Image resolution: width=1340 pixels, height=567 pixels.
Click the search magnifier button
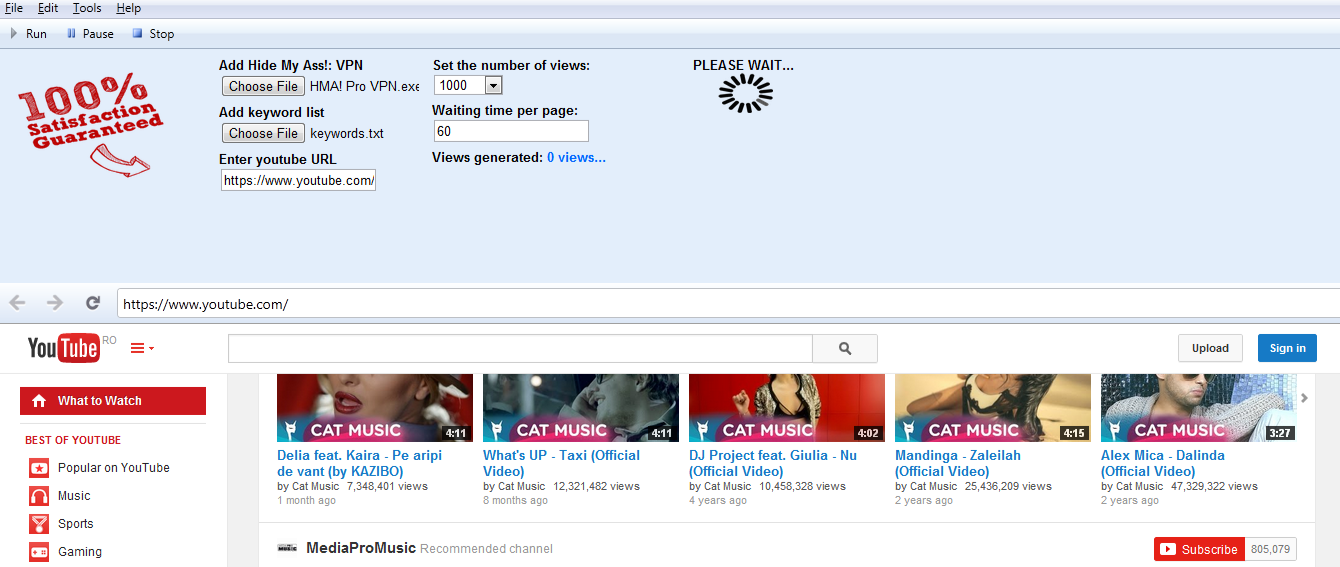pos(845,348)
